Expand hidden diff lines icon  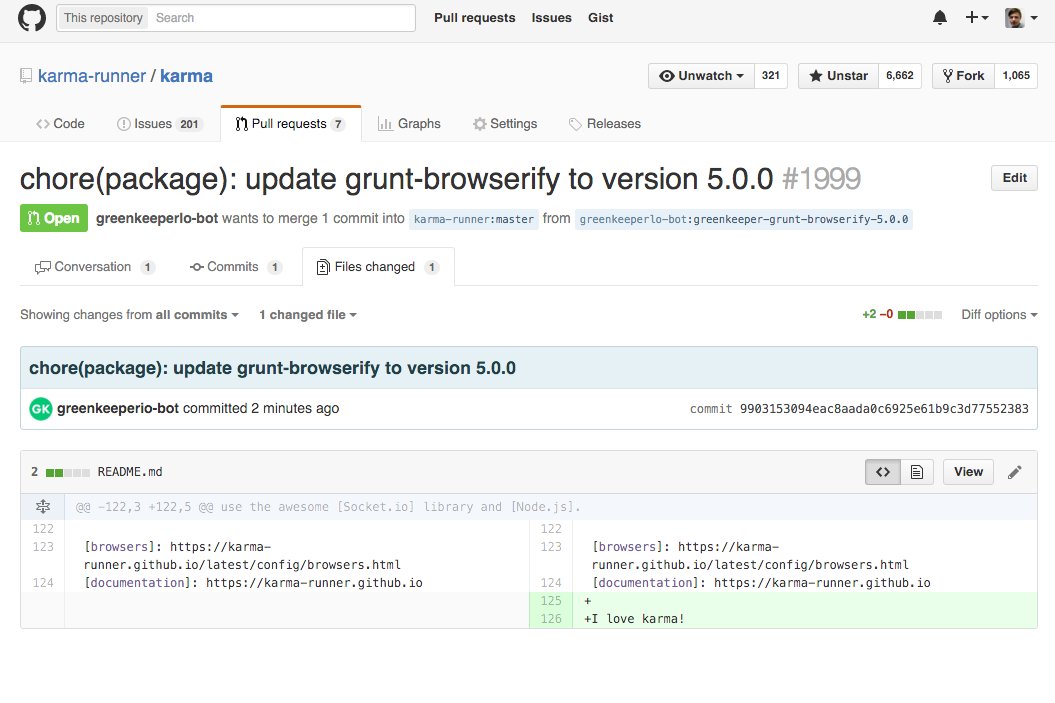[42, 507]
